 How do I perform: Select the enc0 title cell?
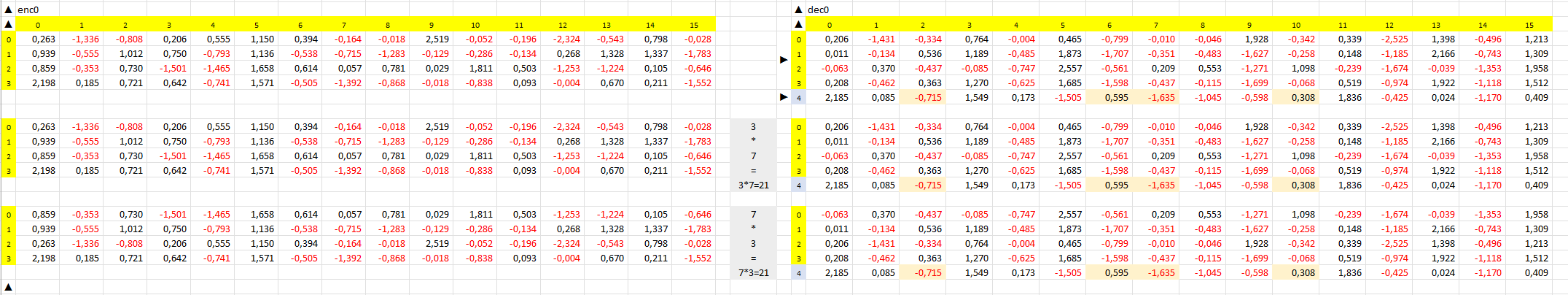pos(28,9)
